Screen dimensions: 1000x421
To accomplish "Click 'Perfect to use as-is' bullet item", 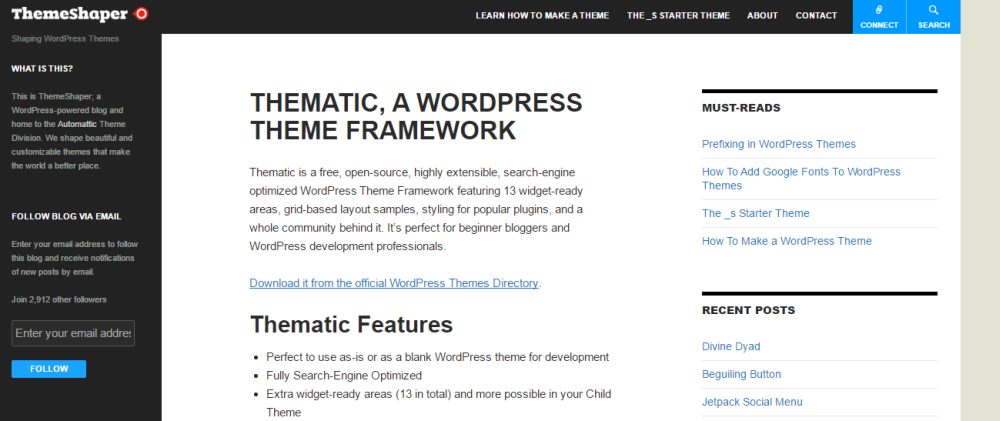I will [x=438, y=357].
